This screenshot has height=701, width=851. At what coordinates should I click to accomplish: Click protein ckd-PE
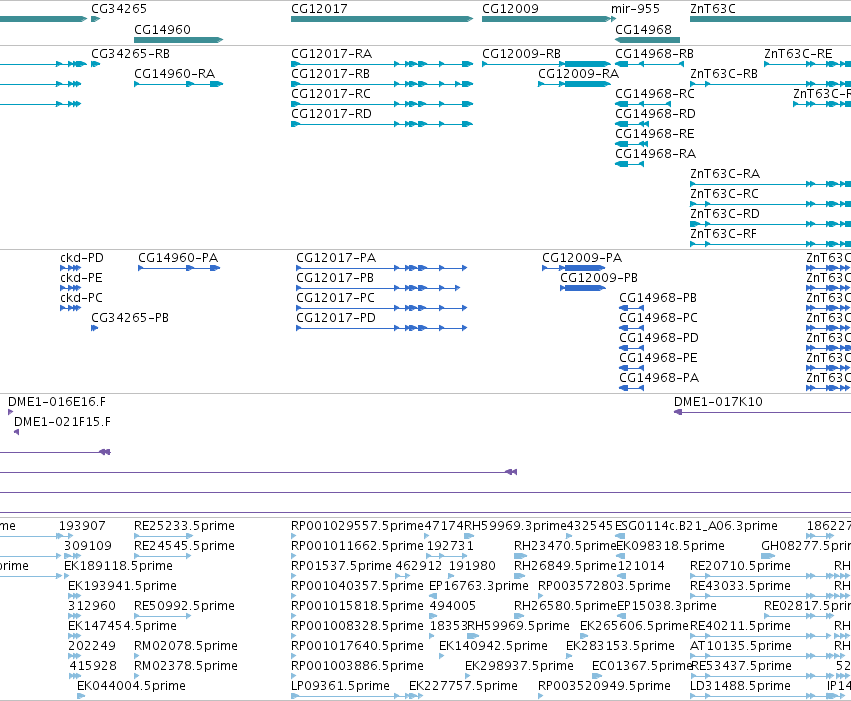(81, 278)
